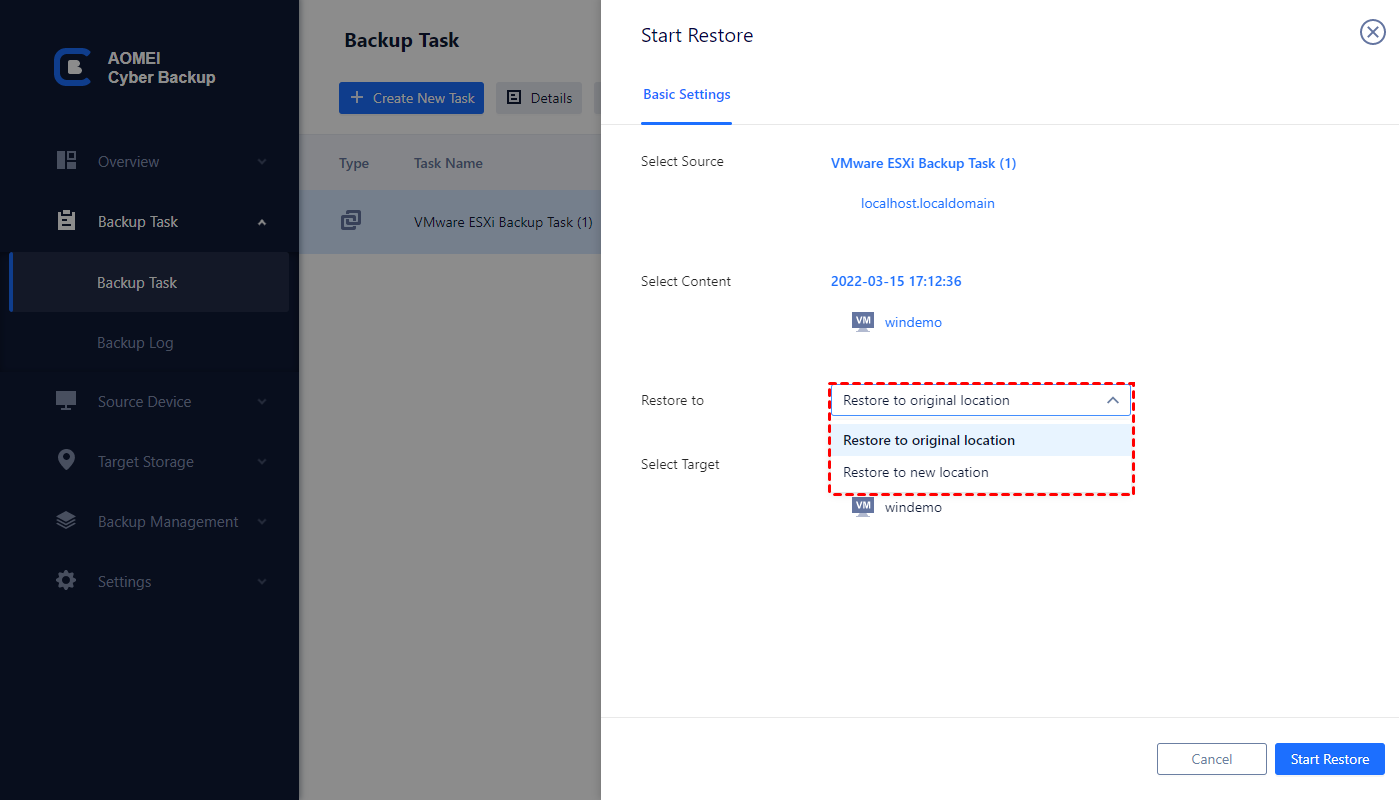
Task: Click the Backup Management layers icon
Action: coord(66,521)
